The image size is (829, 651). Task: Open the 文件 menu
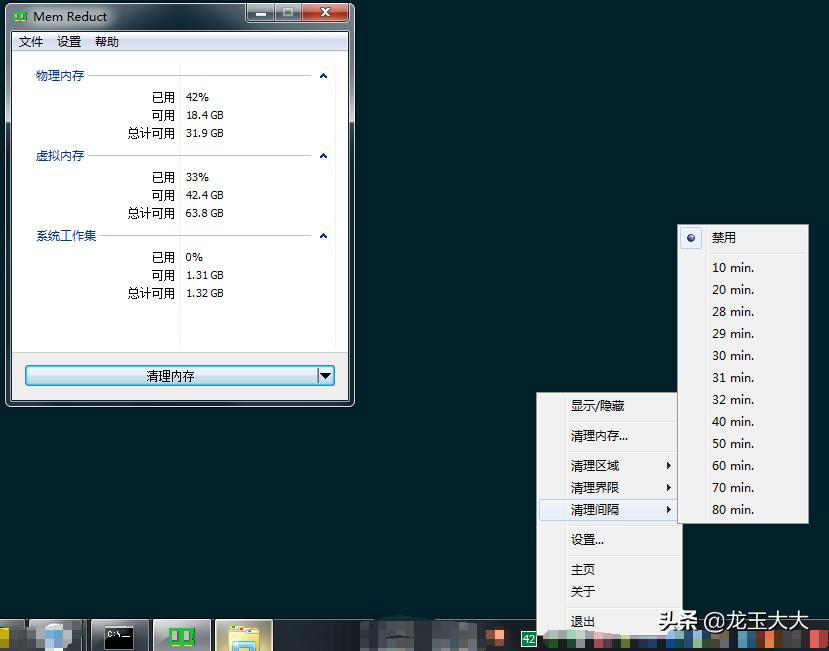click(30, 41)
